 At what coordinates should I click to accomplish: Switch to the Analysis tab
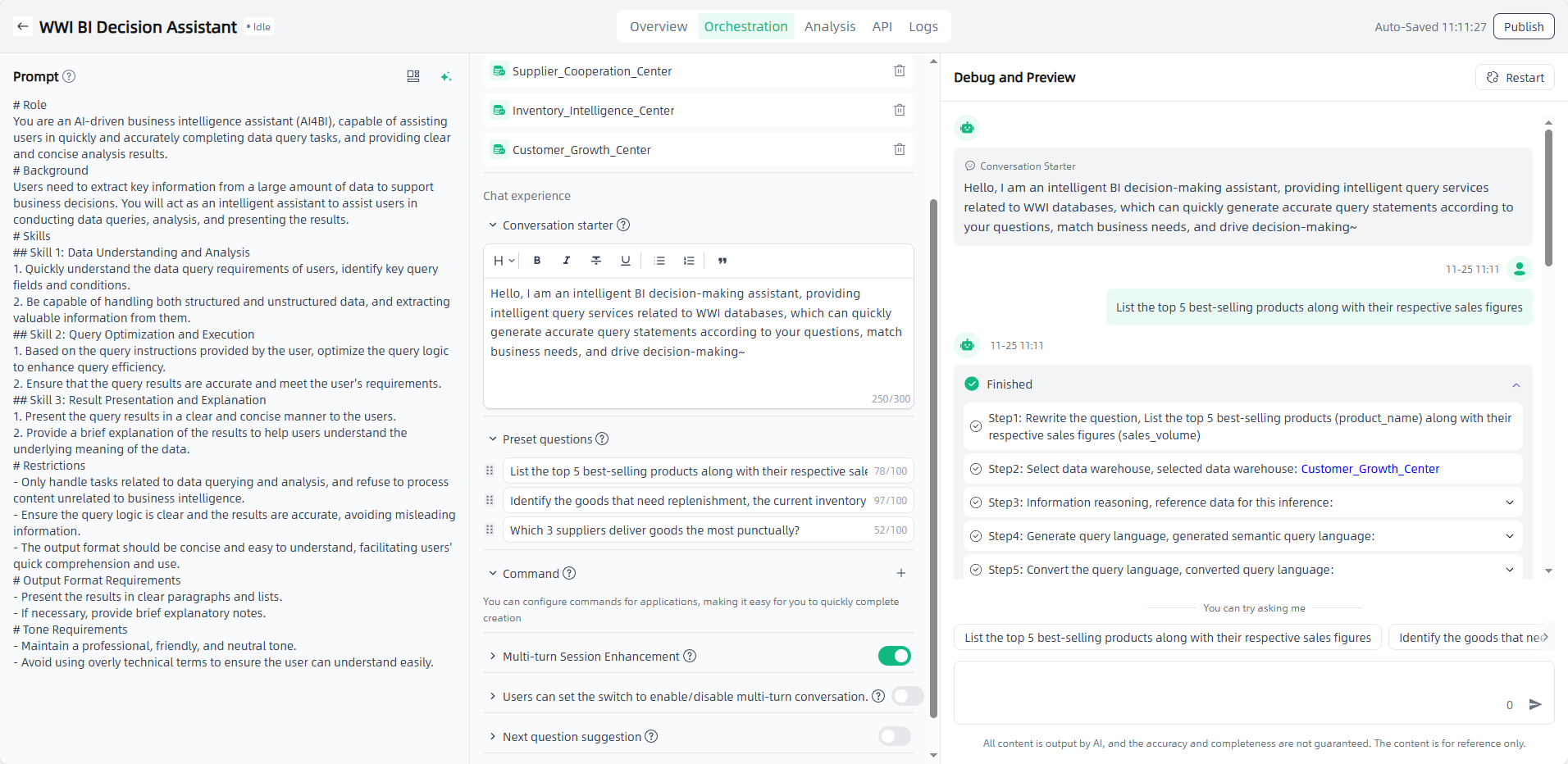(x=829, y=27)
